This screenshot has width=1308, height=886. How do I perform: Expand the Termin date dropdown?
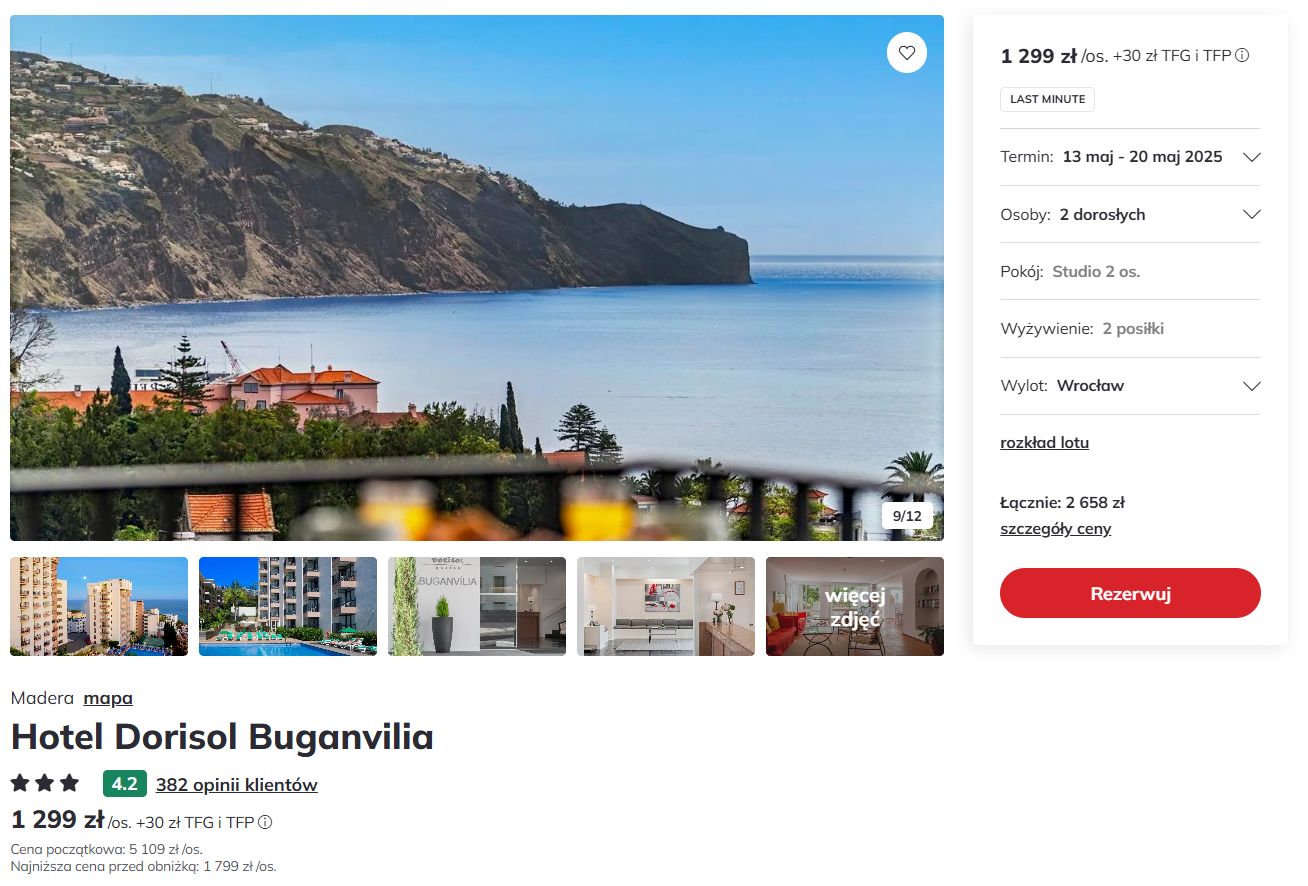[x=1130, y=157]
